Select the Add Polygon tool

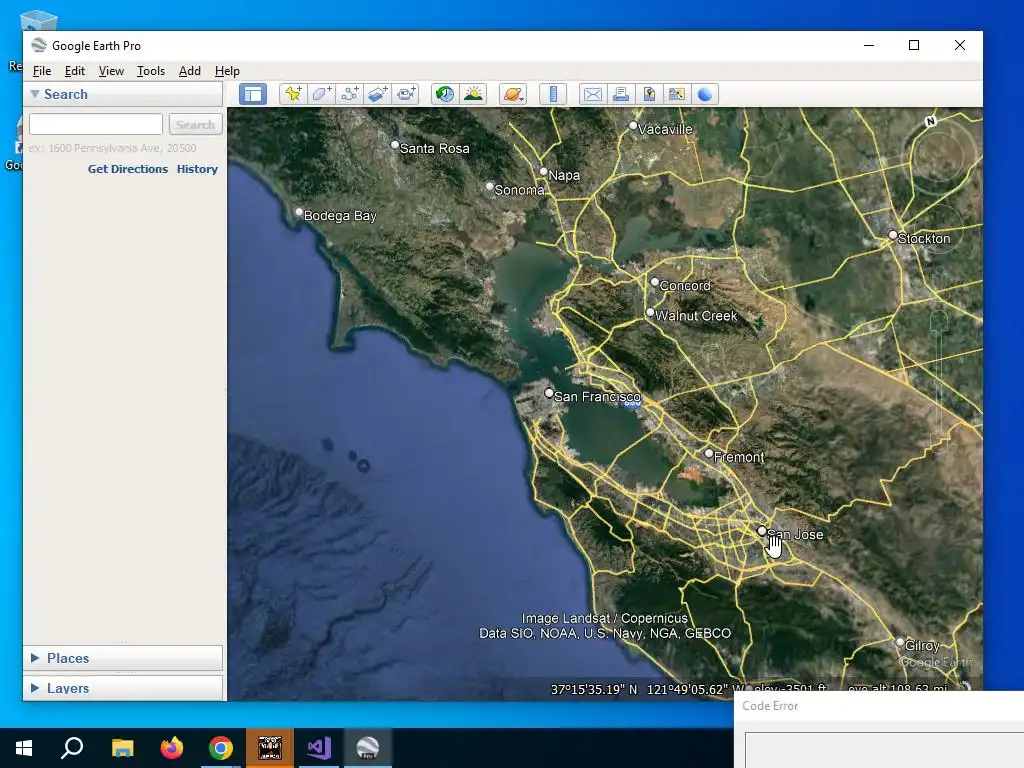click(321, 94)
